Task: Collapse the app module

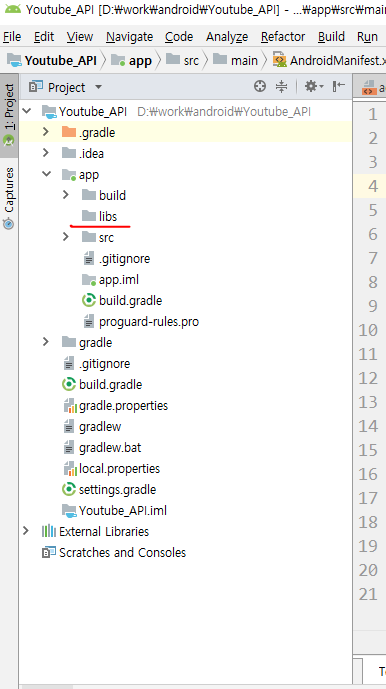Action: point(47,174)
